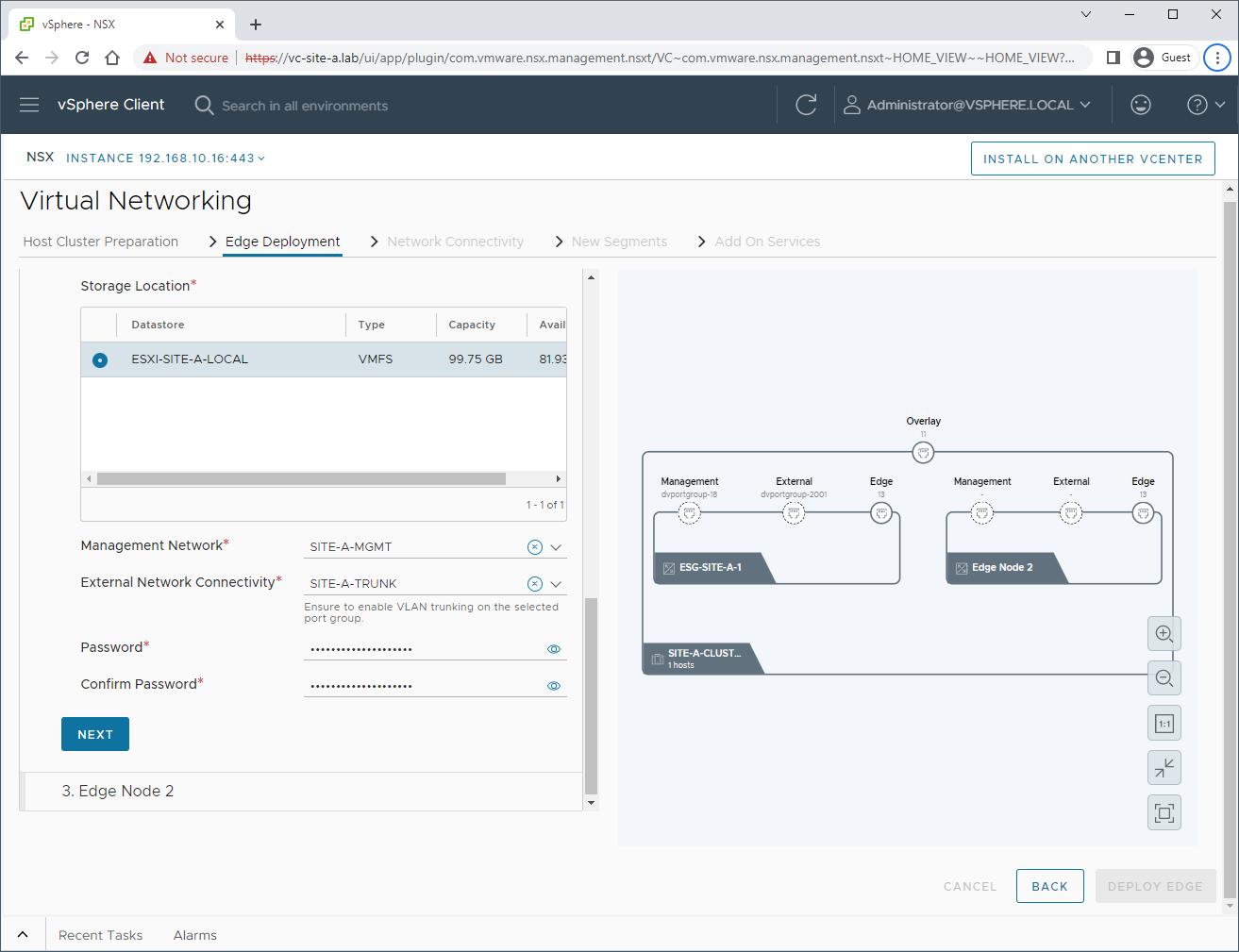This screenshot has height=952, width=1239.
Task: Expand the Administrator@VSPHERE.LOCAL user menu
Action: point(967,105)
